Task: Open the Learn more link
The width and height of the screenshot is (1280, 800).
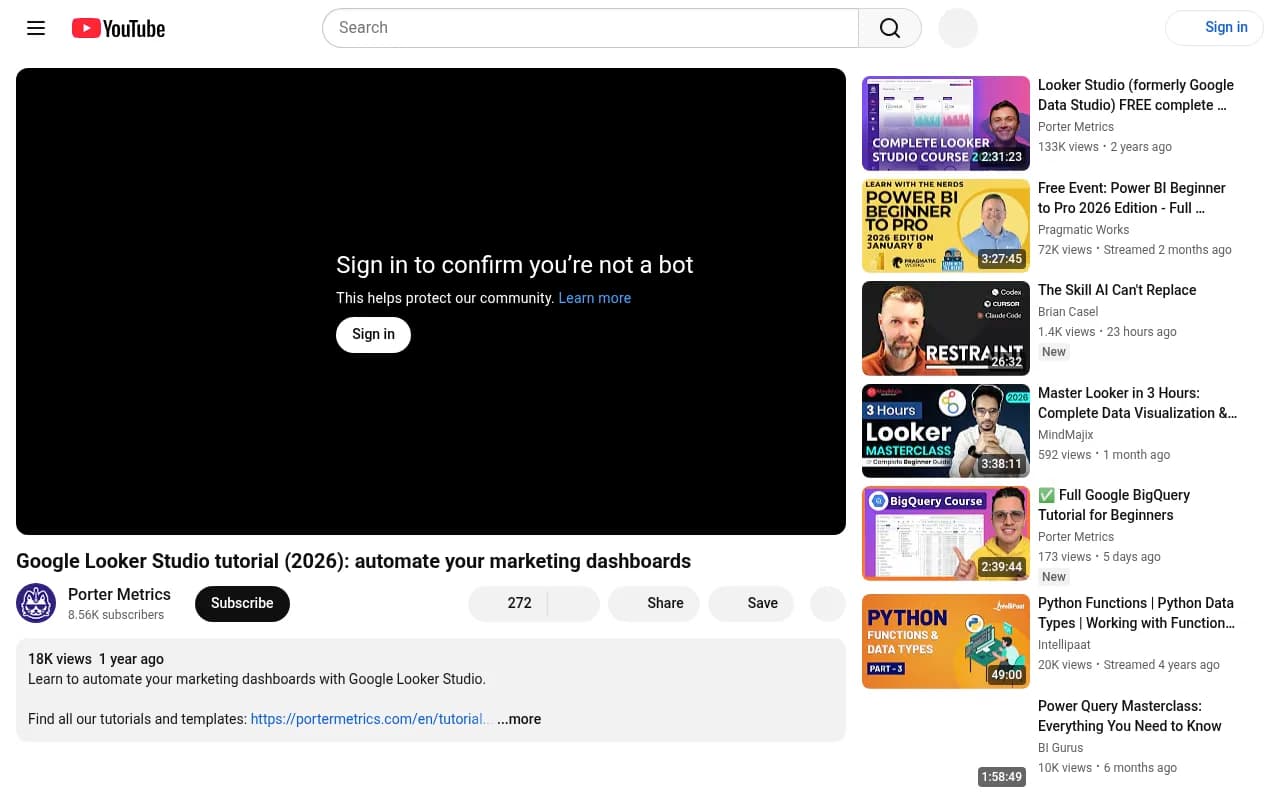Action: 594,298
